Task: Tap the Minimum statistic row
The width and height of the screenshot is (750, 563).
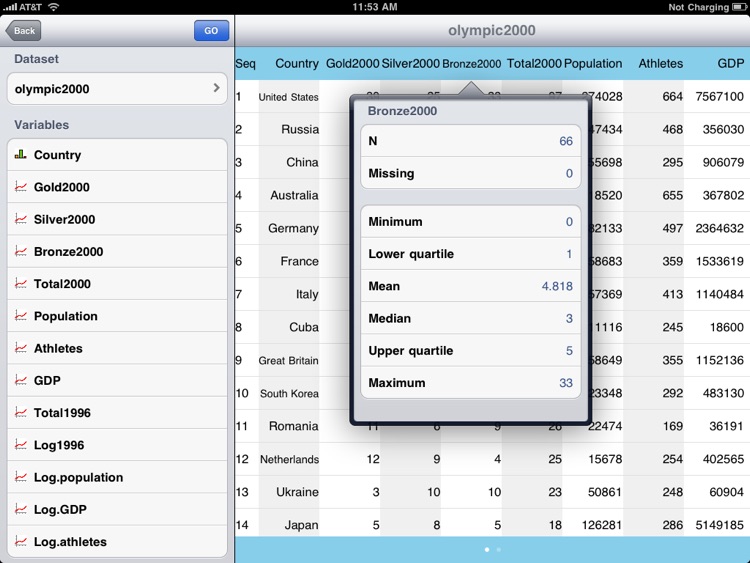Action: [x=471, y=221]
